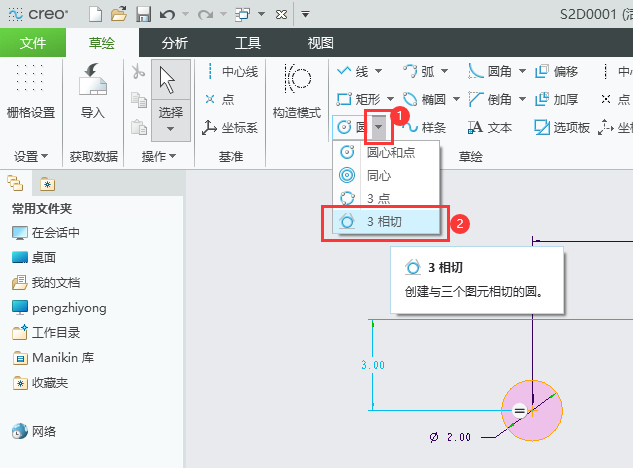The image size is (633, 468).
Task: Open the customize quick access toolbar dropdown
Action: (306, 15)
